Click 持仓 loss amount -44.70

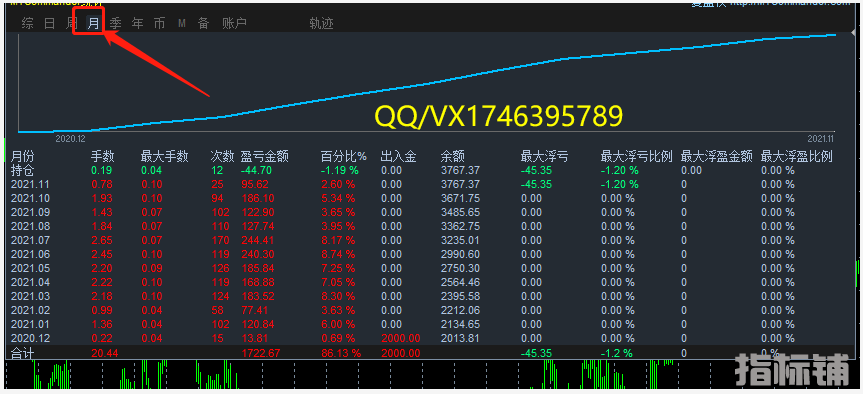coord(256,171)
